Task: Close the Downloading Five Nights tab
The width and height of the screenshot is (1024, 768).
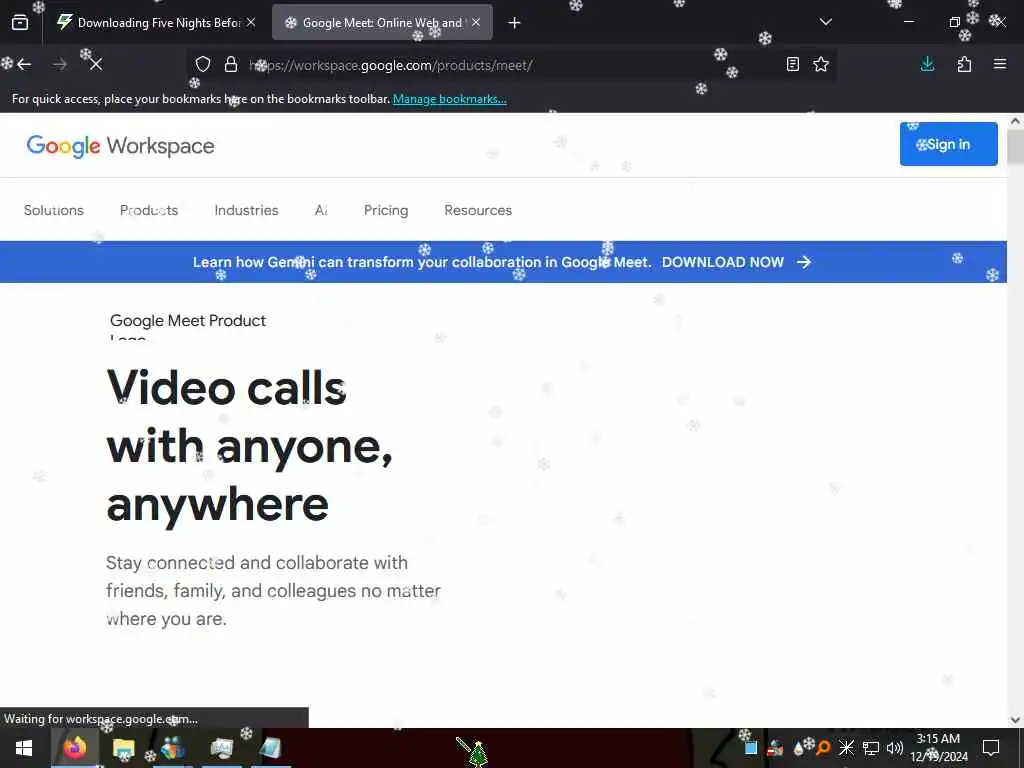Action: [251, 22]
